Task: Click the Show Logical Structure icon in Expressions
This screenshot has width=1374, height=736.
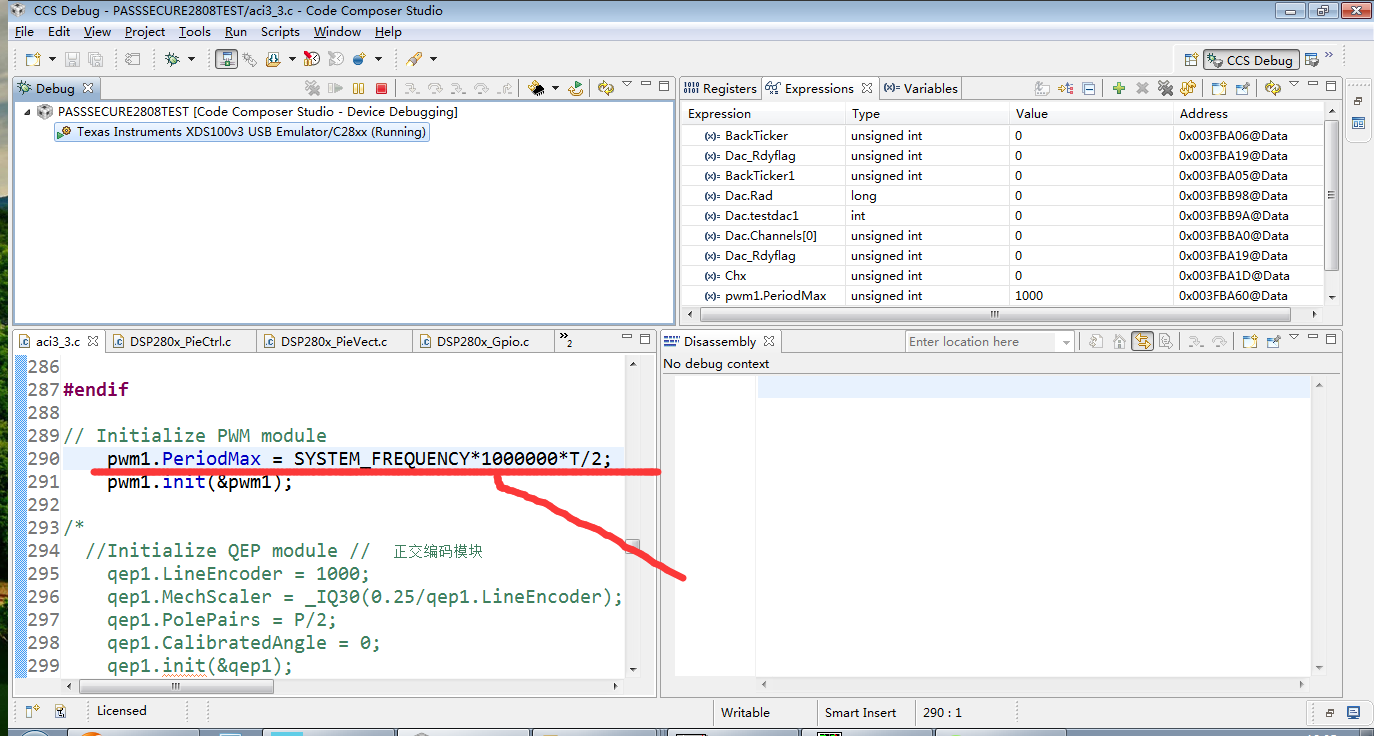Action: coord(1066,88)
